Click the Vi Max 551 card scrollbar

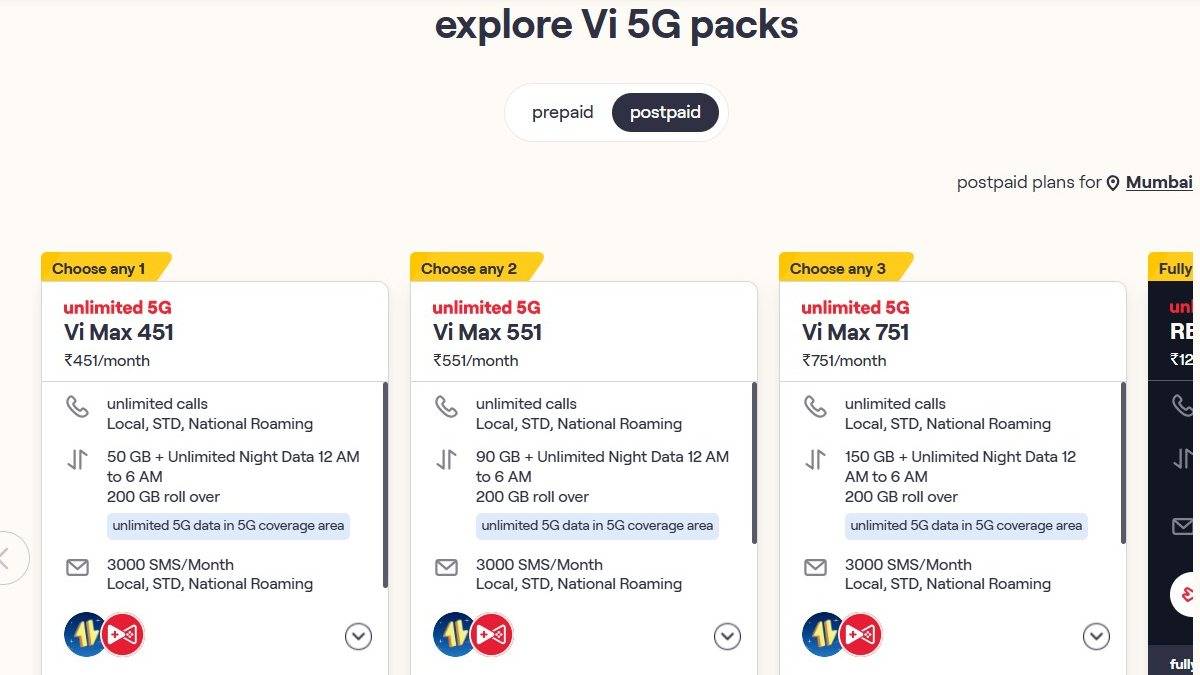pos(754,463)
